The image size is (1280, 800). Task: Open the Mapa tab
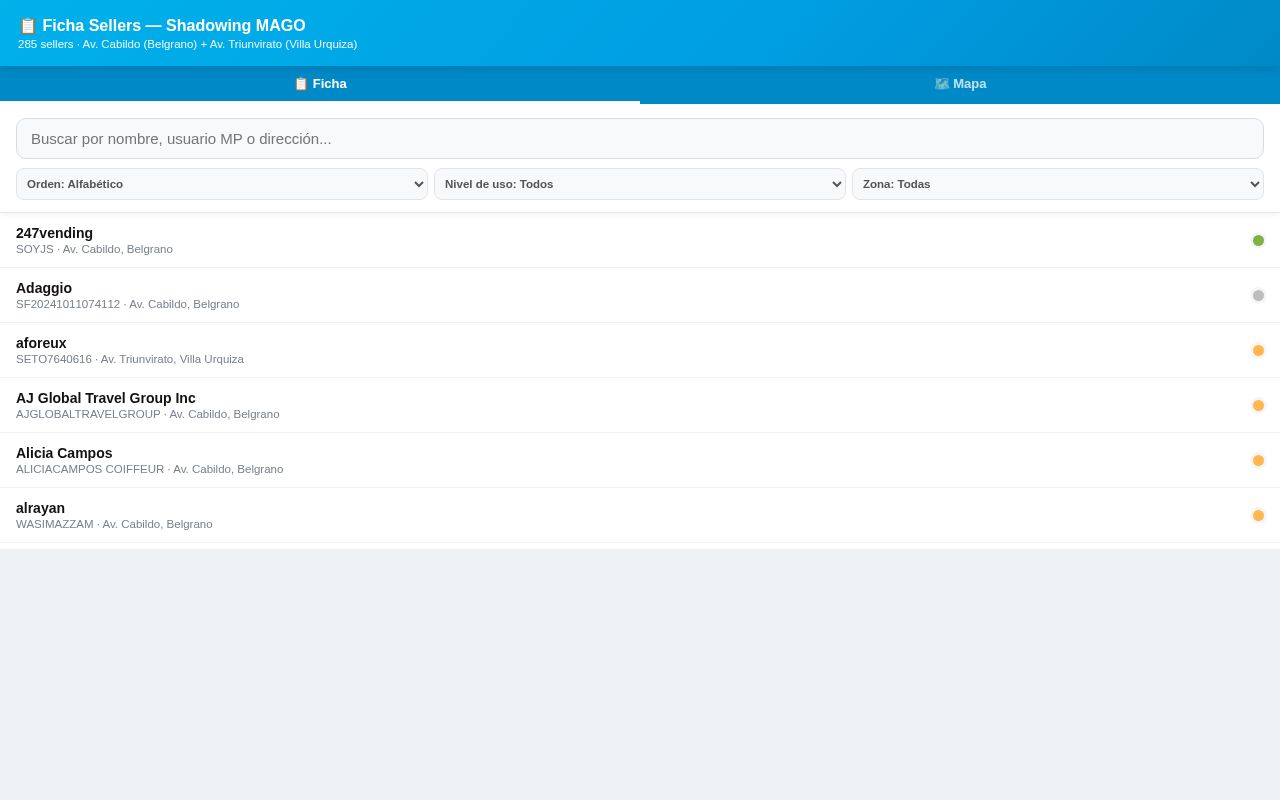(x=960, y=84)
